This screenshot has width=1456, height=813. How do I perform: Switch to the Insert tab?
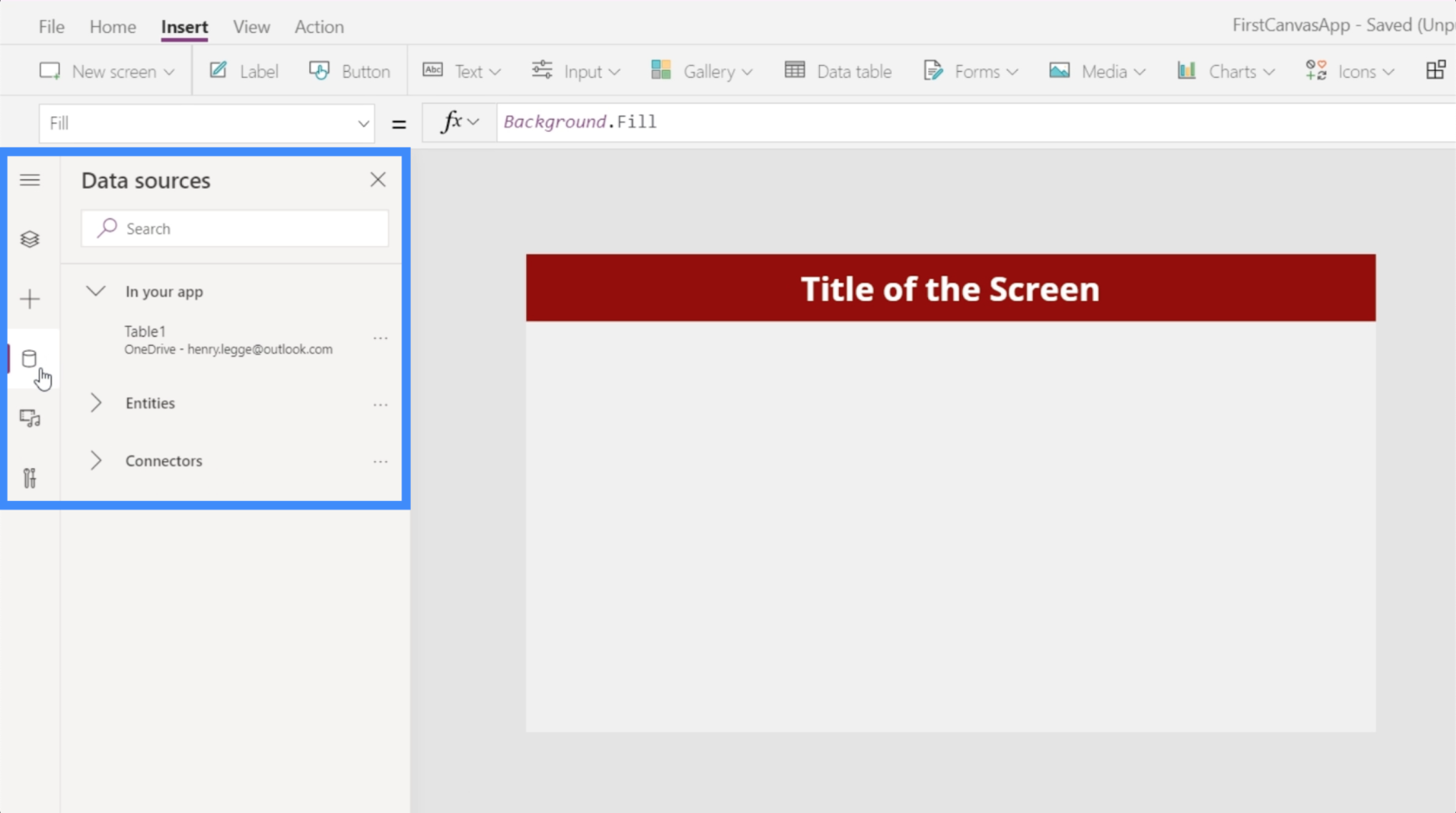[185, 27]
